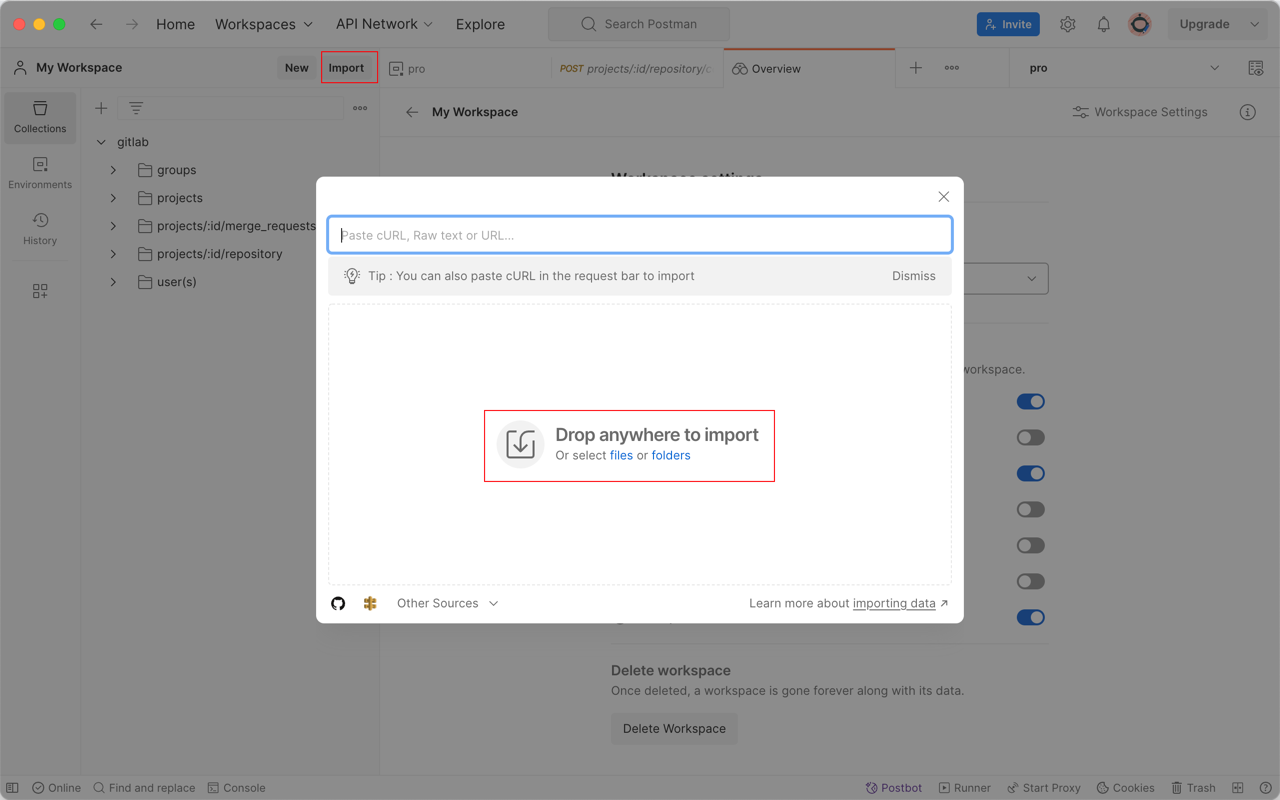Open tab bar three-dot options menu
The image size is (1280, 800).
pos(952,68)
